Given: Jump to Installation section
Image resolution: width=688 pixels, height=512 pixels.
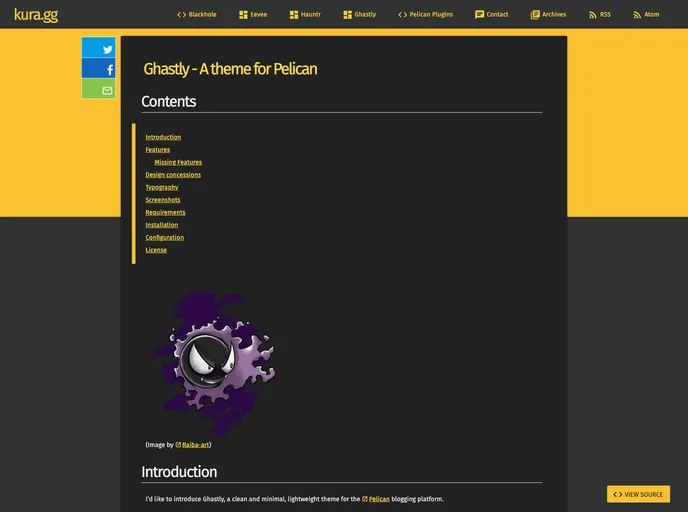Looking at the screenshot, I should (x=162, y=225).
